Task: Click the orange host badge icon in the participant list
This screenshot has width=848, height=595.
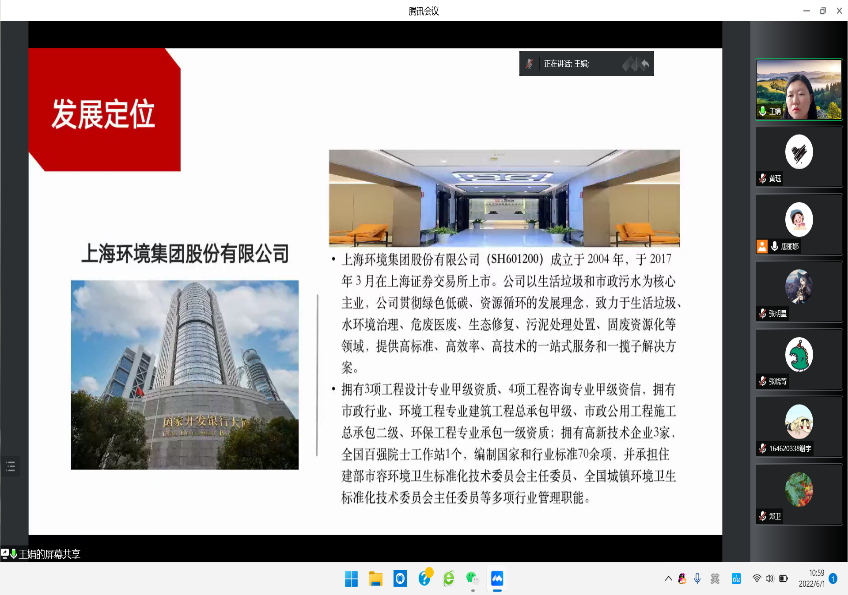Action: click(x=762, y=247)
